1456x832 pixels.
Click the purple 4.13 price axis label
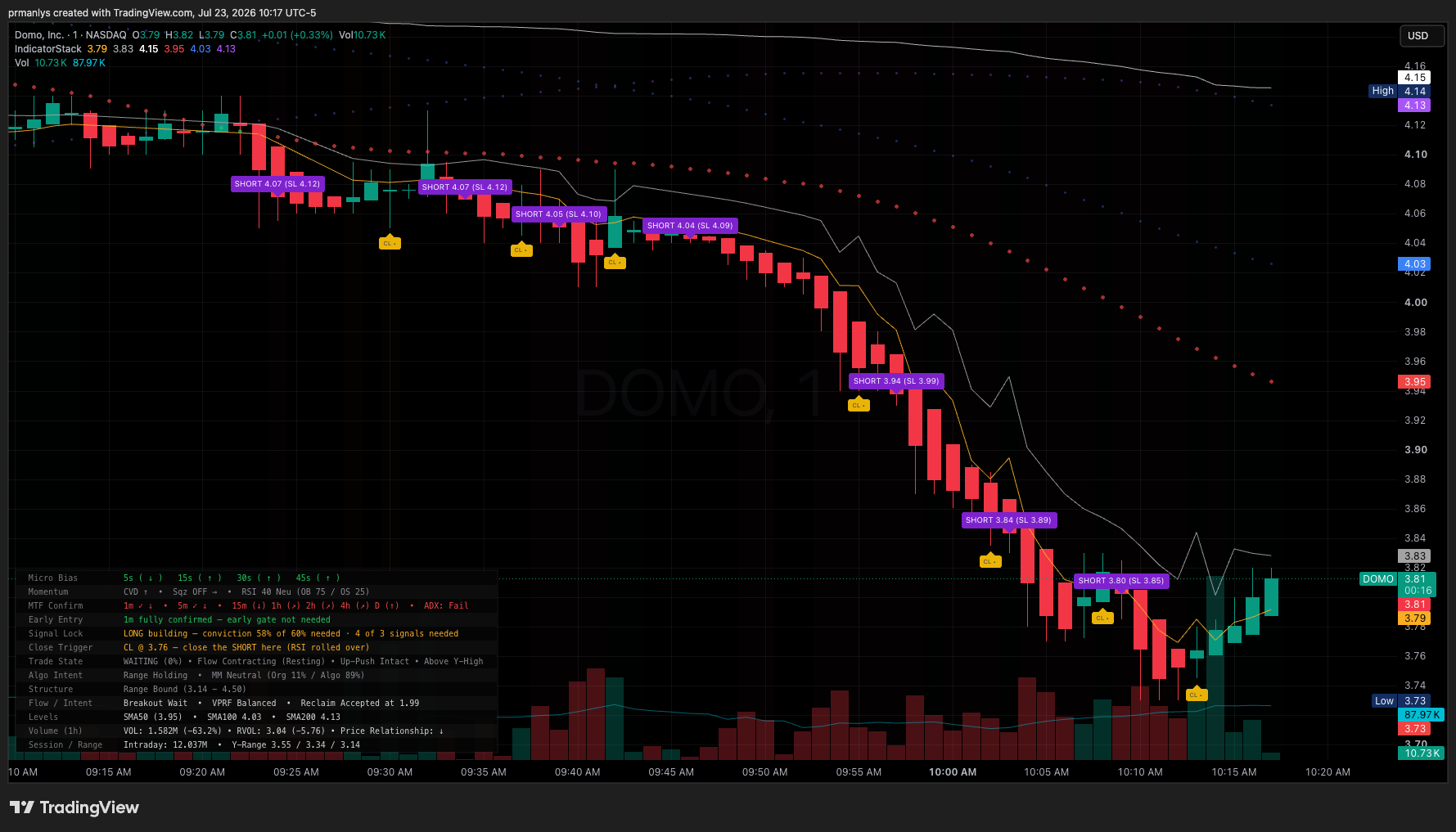click(x=1415, y=106)
